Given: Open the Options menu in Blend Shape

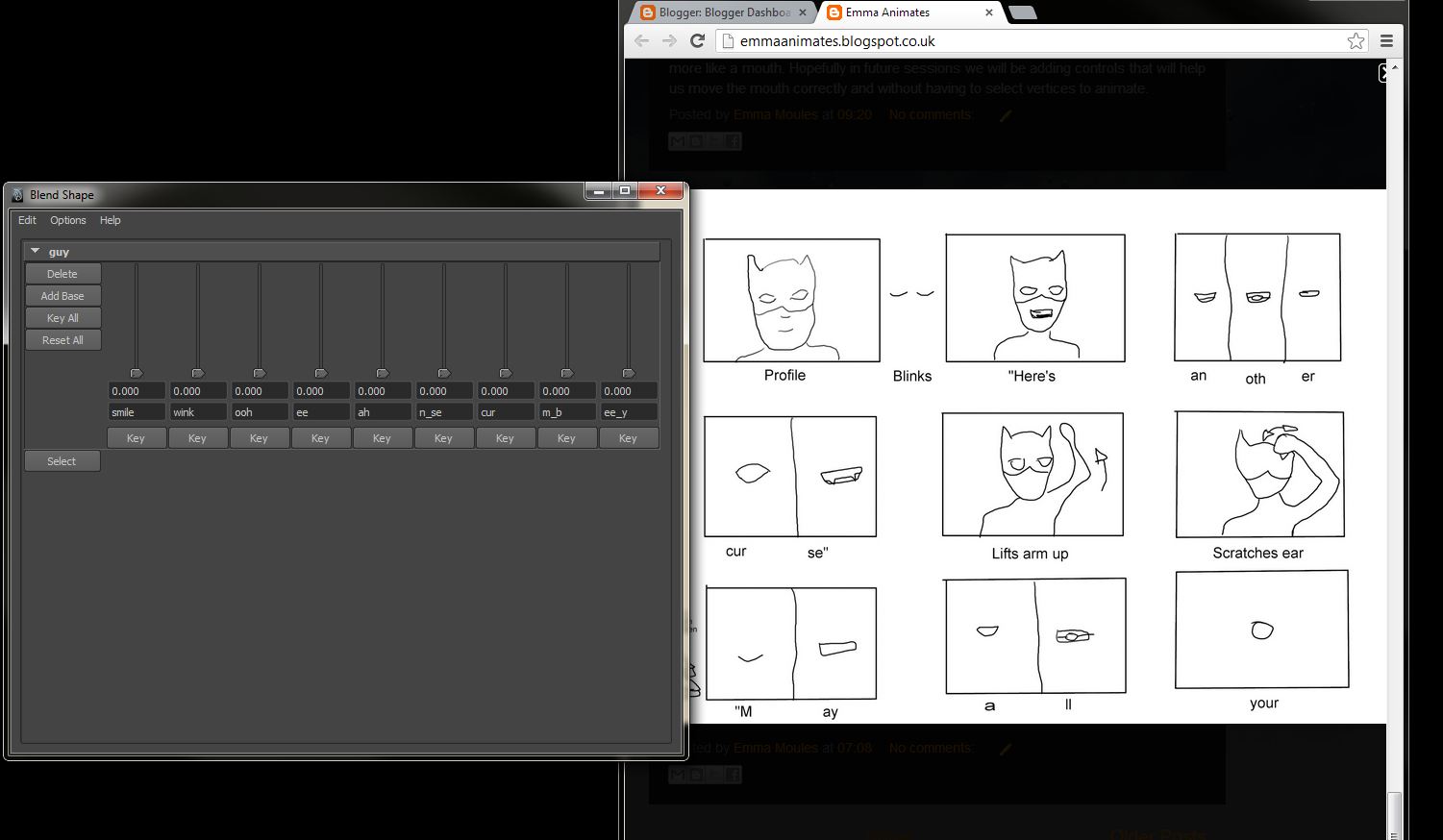Looking at the screenshot, I should click(68, 220).
